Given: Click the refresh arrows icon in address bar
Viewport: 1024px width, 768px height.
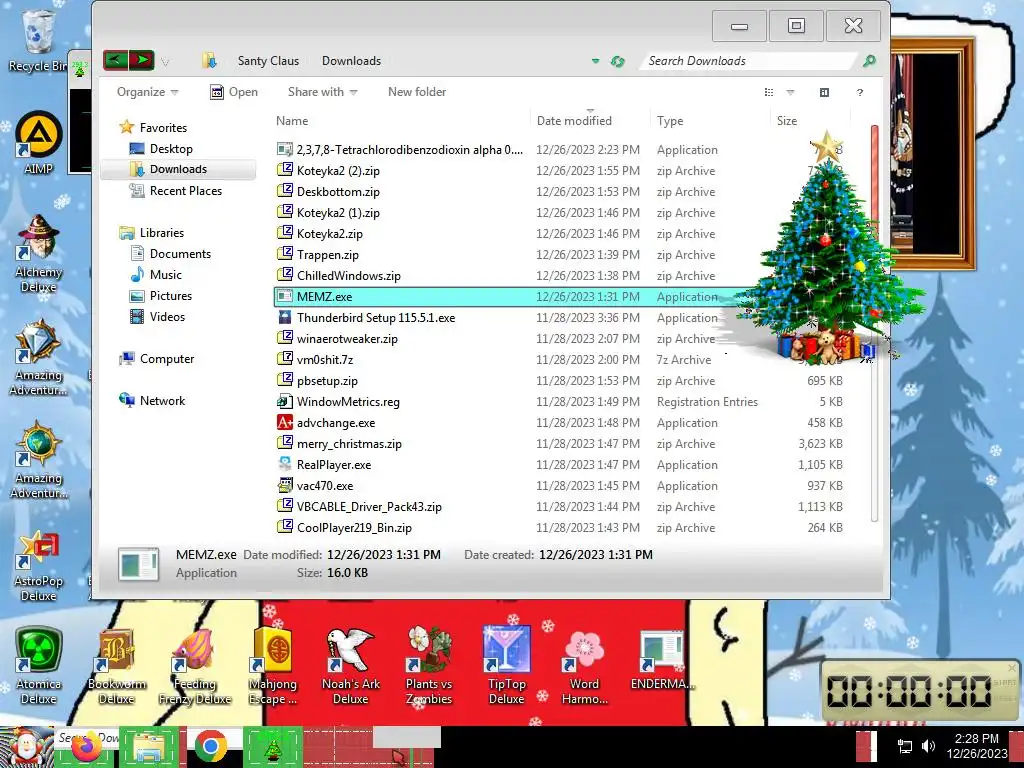Looking at the screenshot, I should [617, 61].
